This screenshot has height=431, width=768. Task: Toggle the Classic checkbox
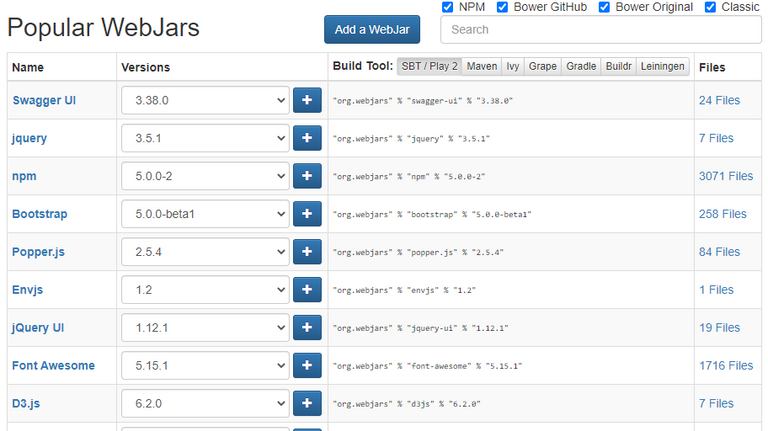pyautogui.click(x=710, y=7)
